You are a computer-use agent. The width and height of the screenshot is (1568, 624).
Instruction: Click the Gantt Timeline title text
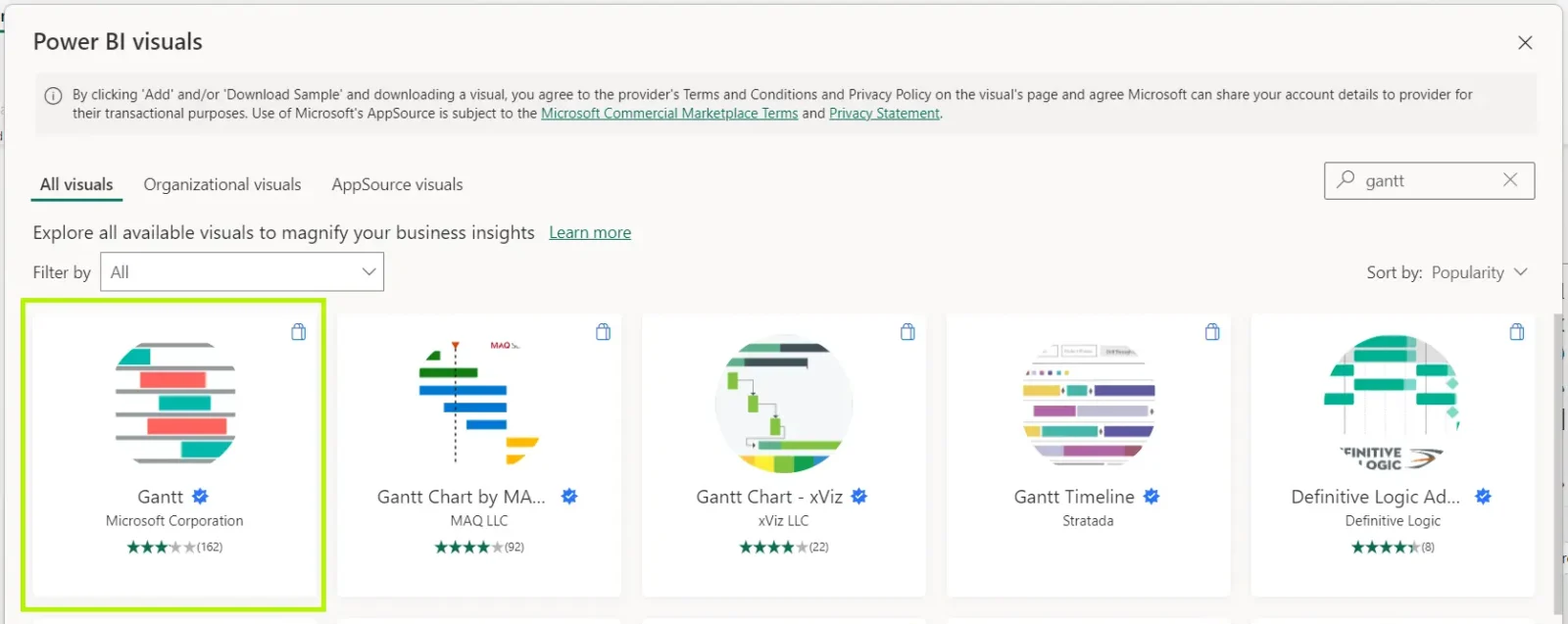click(x=1074, y=497)
